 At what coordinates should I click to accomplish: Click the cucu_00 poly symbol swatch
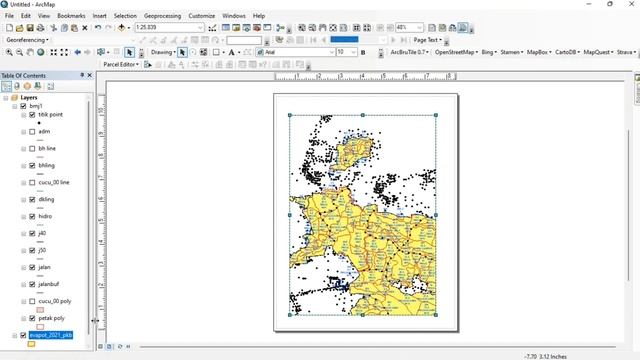click(40, 310)
